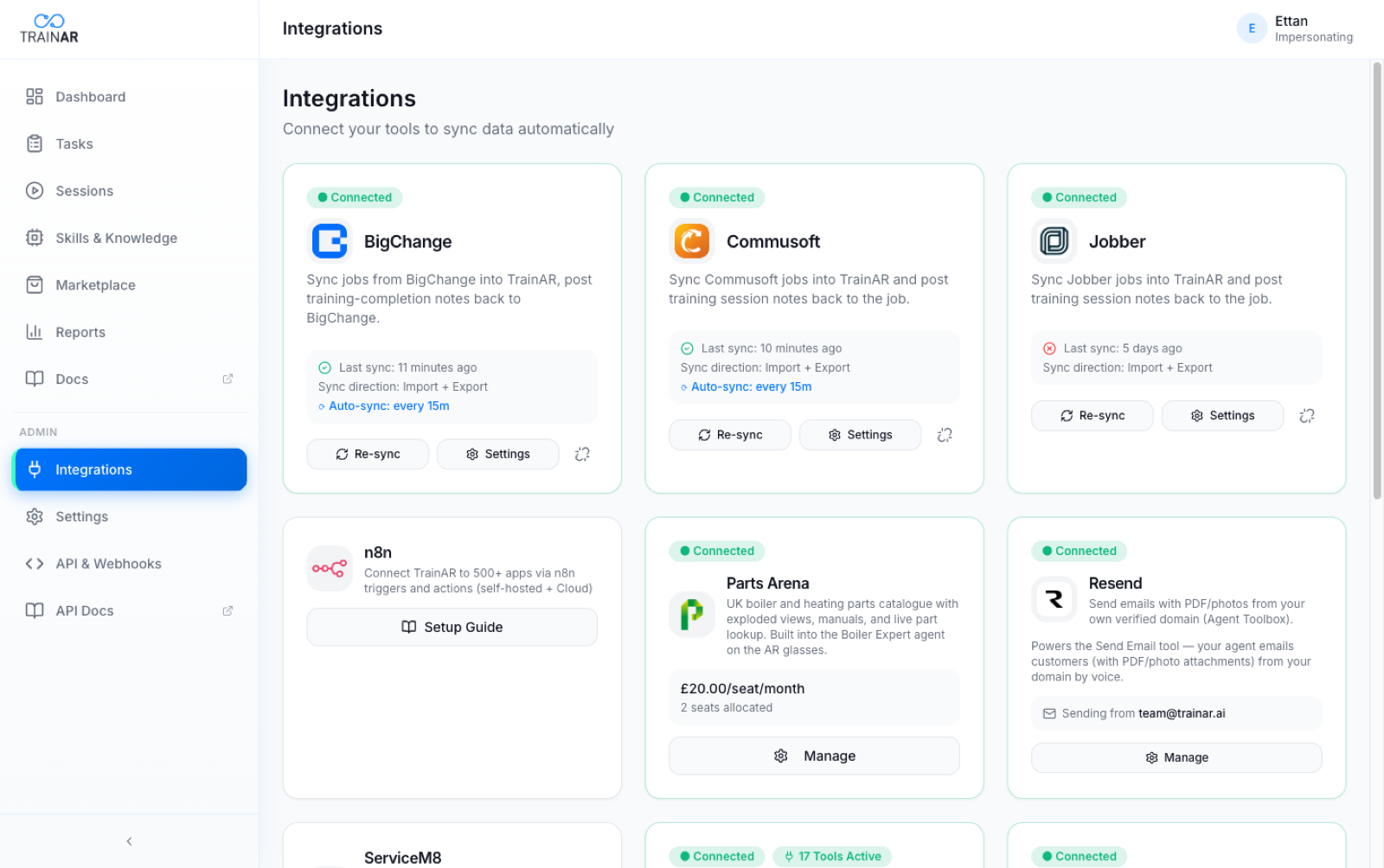Click Tasks clipboard icon
This screenshot has width=1384, height=868.
pos(35,144)
